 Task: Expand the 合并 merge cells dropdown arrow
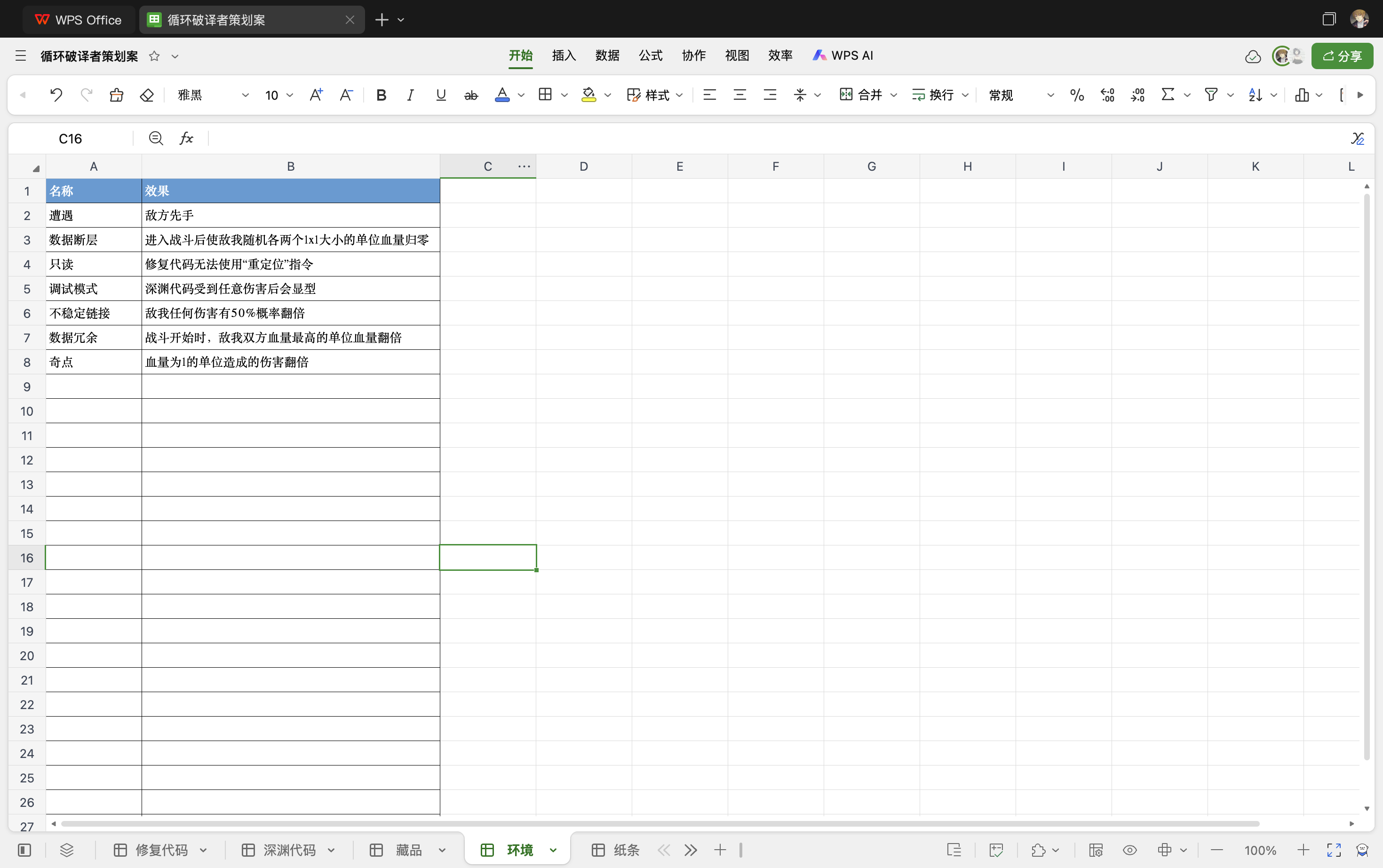click(x=894, y=95)
